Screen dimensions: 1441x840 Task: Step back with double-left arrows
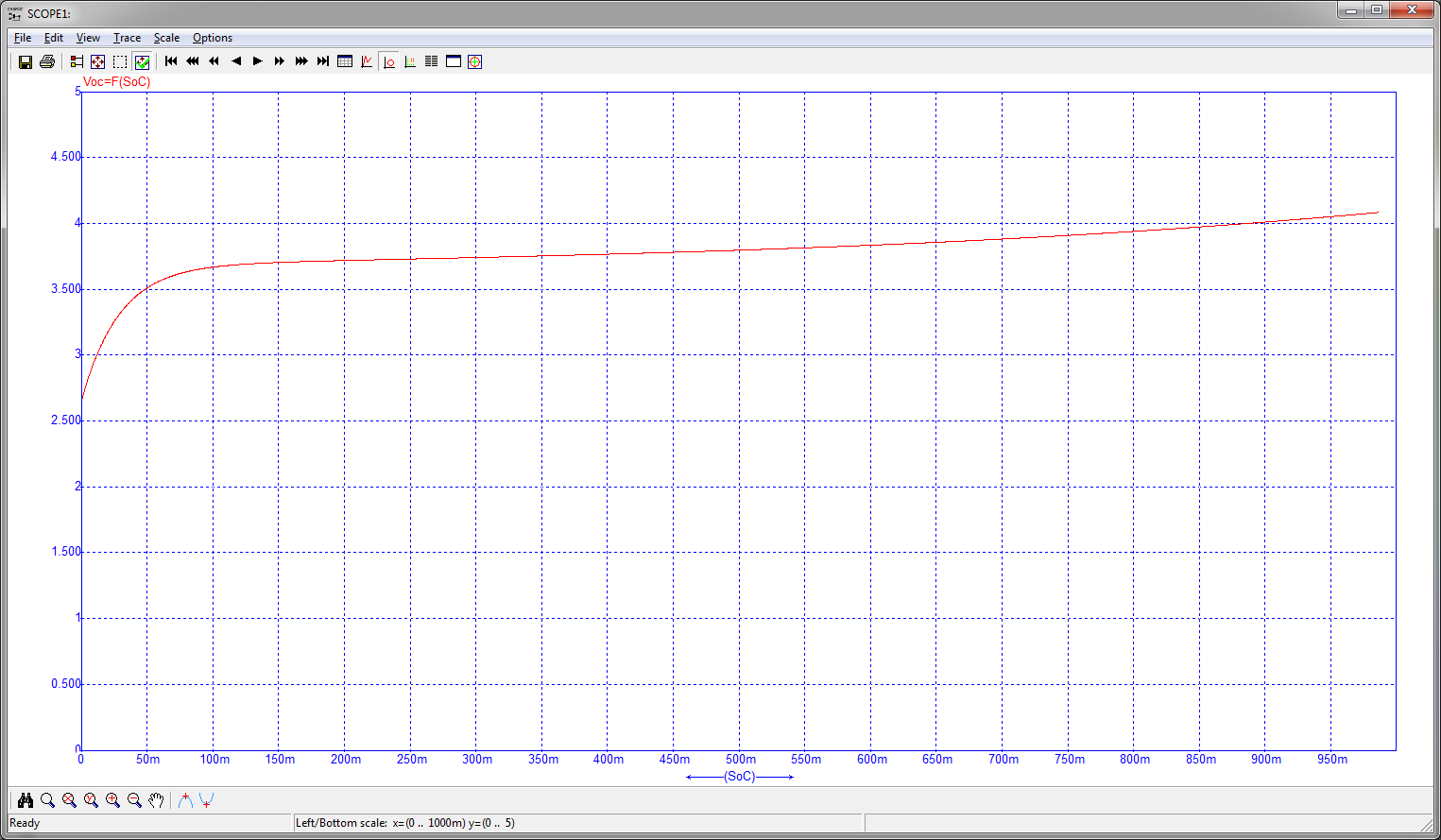click(214, 61)
